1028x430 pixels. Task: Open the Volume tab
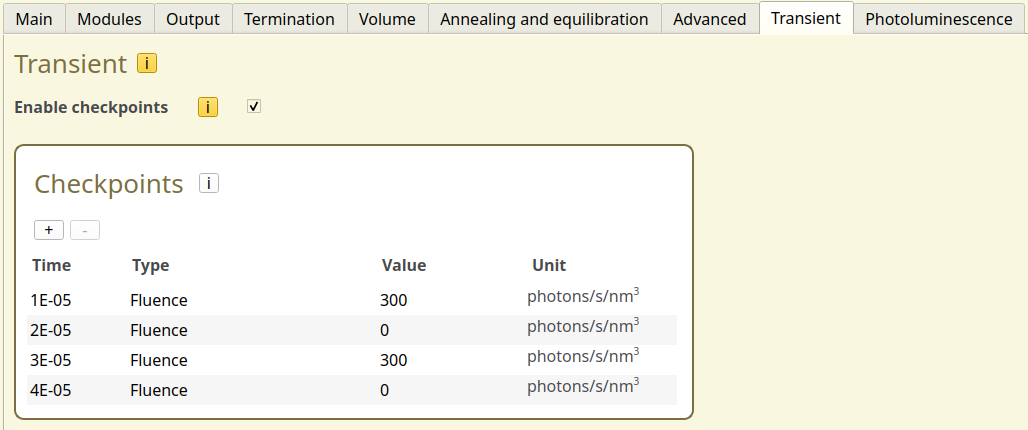coord(388,19)
